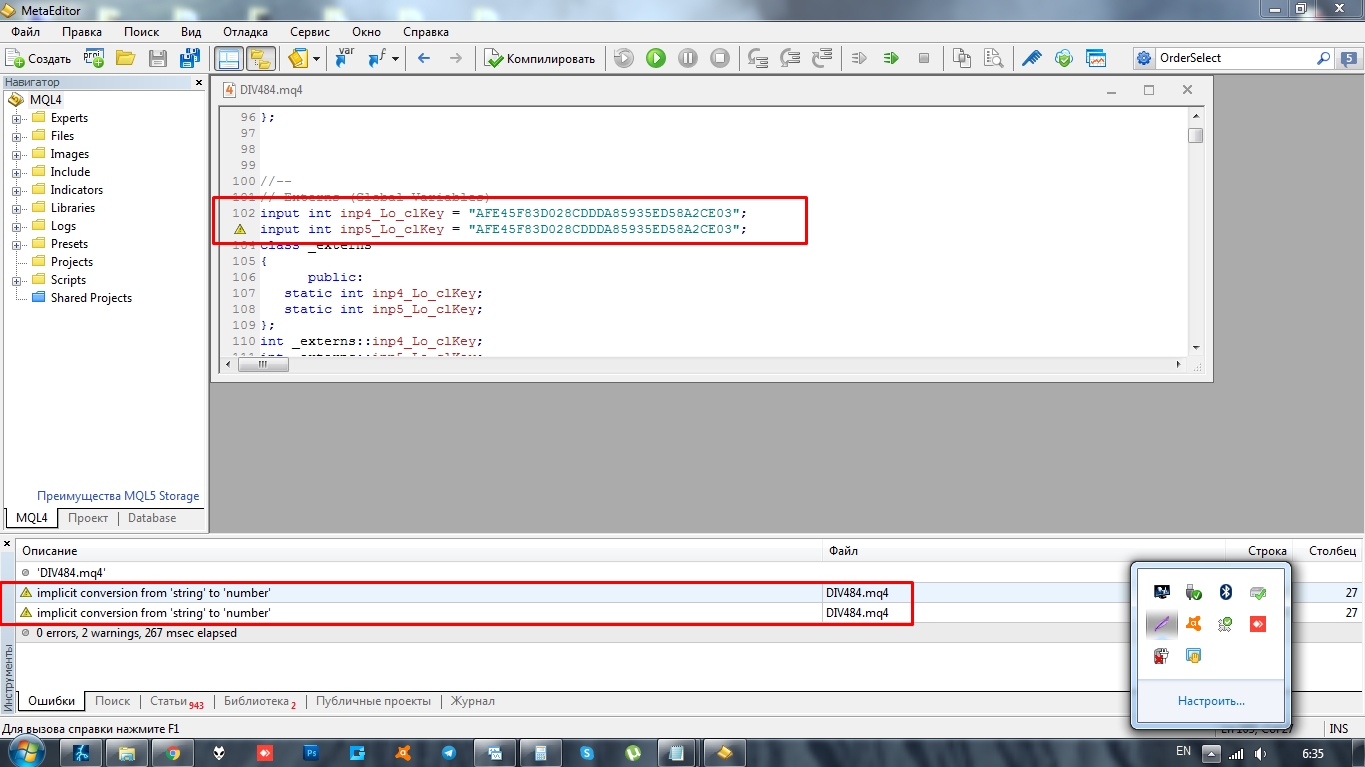Click the horizontal scrollbar thumb in editor
Image resolution: width=1365 pixels, height=767 pixels.
[x=263, y=365]
